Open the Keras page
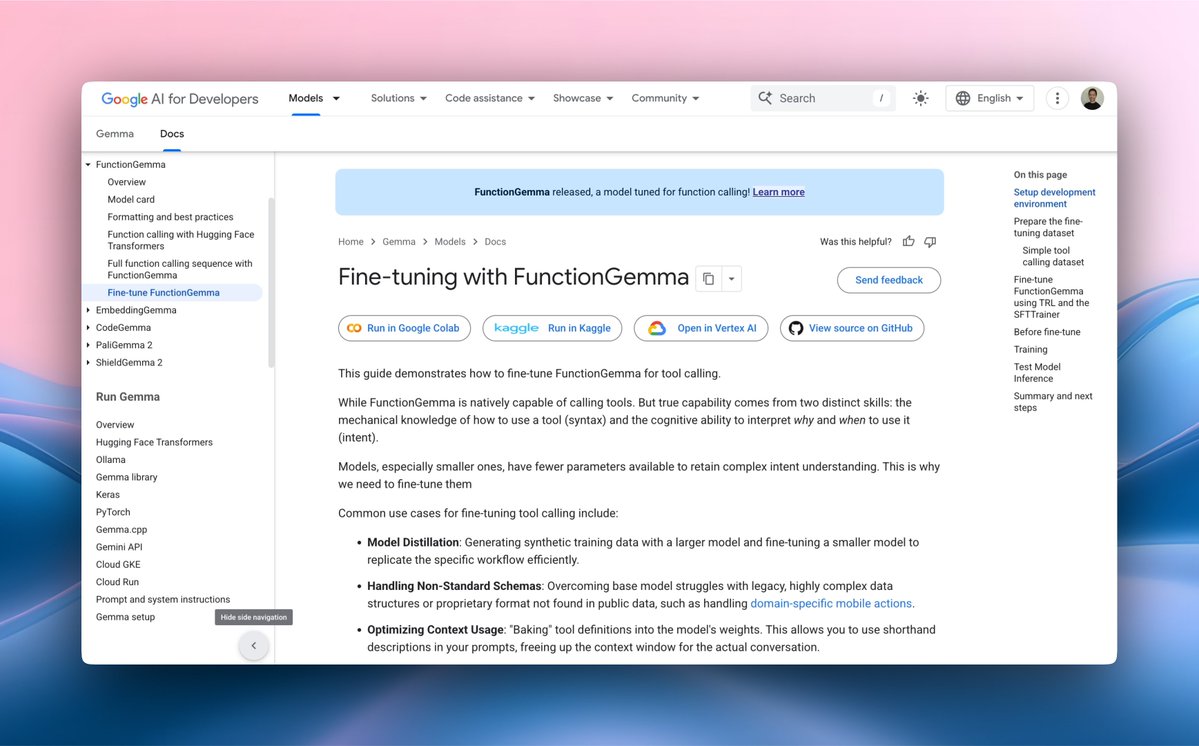This screenshot has width=1199, height=746. click(x=108, y=495)
